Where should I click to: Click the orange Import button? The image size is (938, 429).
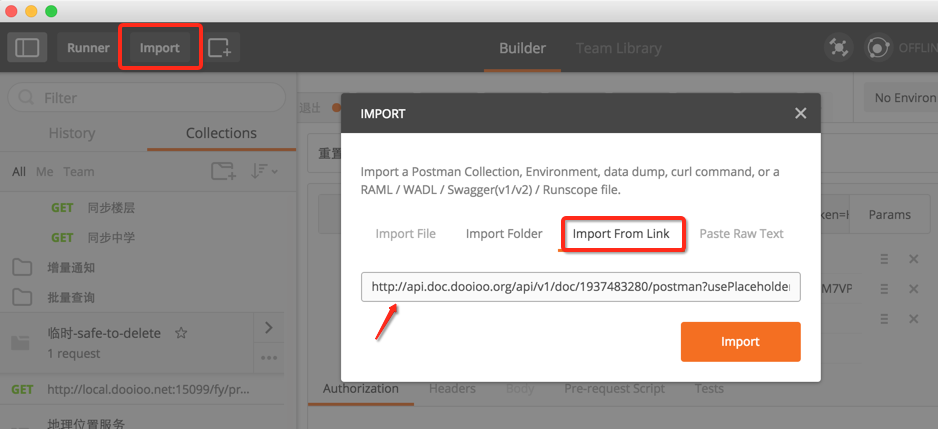click(740, 341)
